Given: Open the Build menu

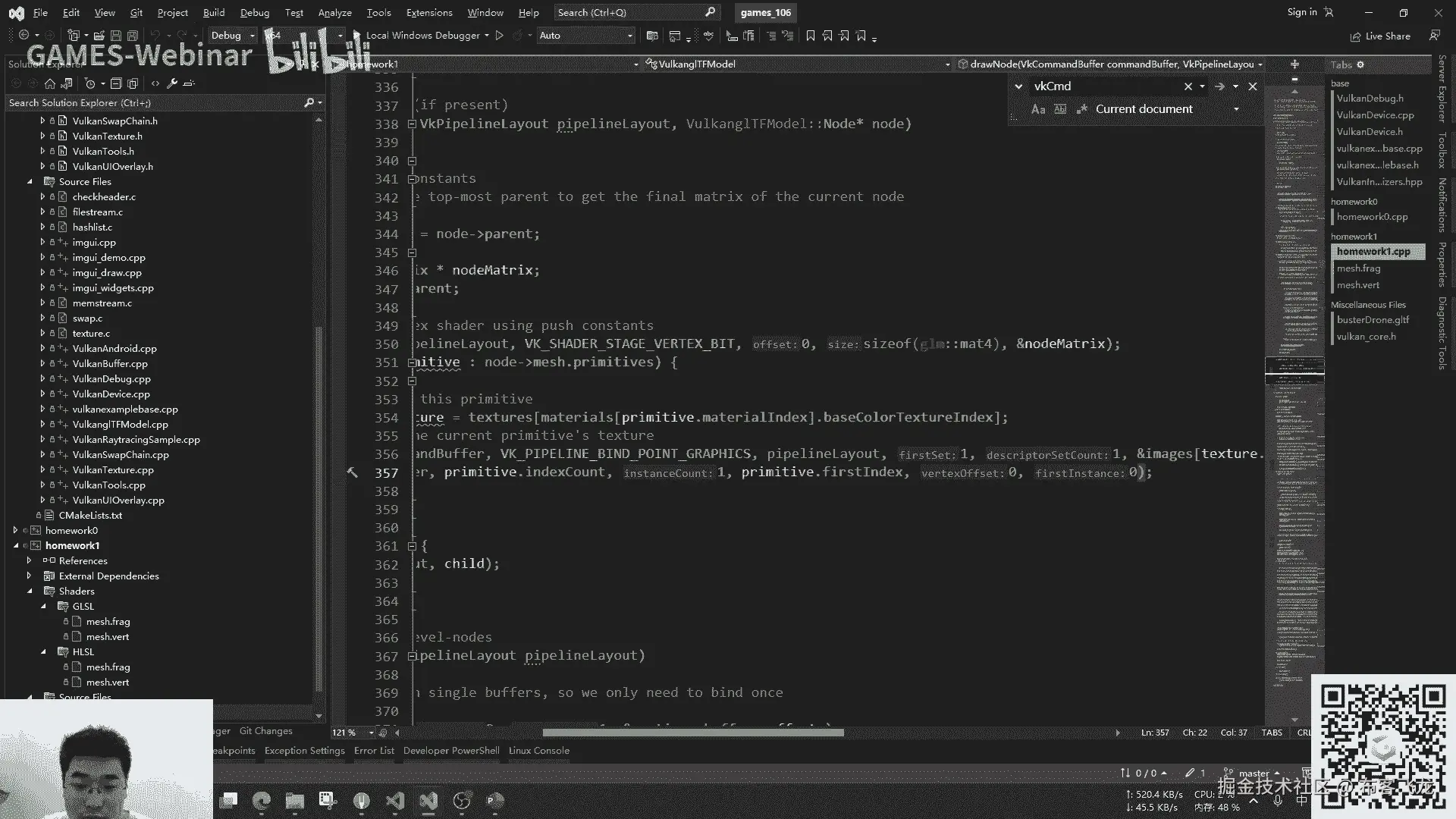Looking at the screenshot, I should click(x=214, y=12).
